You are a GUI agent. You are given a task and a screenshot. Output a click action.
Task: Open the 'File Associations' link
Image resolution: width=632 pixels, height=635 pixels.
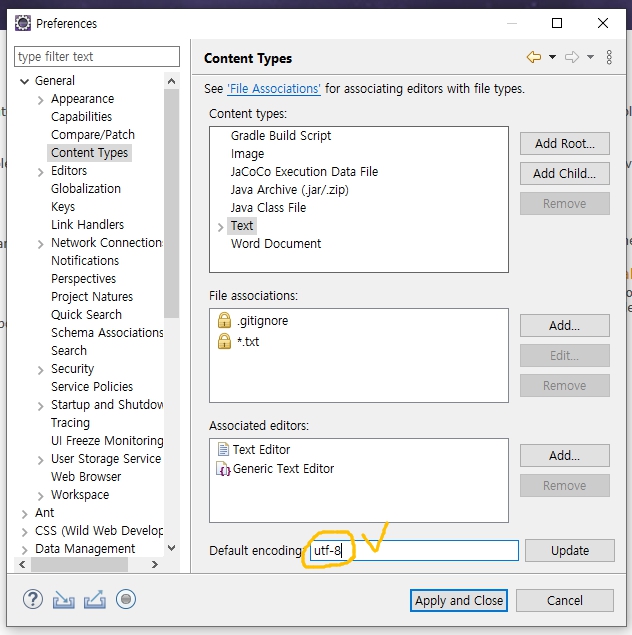[274, 89]
